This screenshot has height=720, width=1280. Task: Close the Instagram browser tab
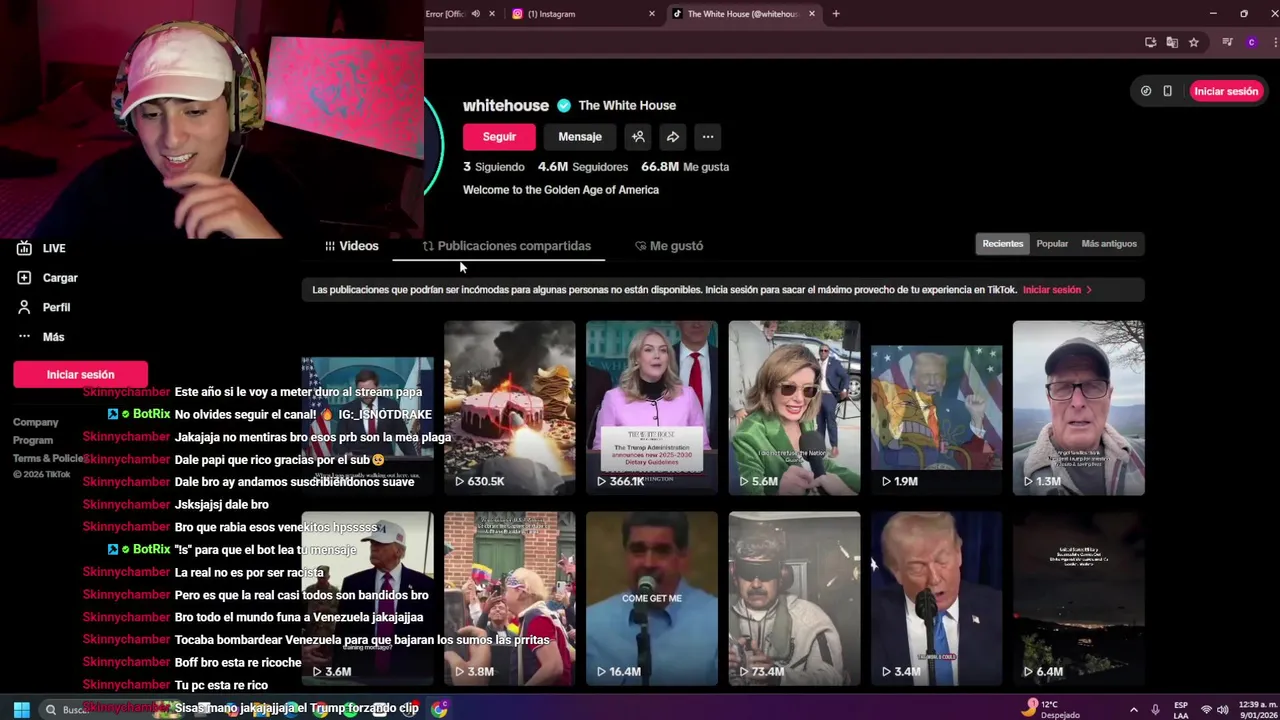[652, 14]
